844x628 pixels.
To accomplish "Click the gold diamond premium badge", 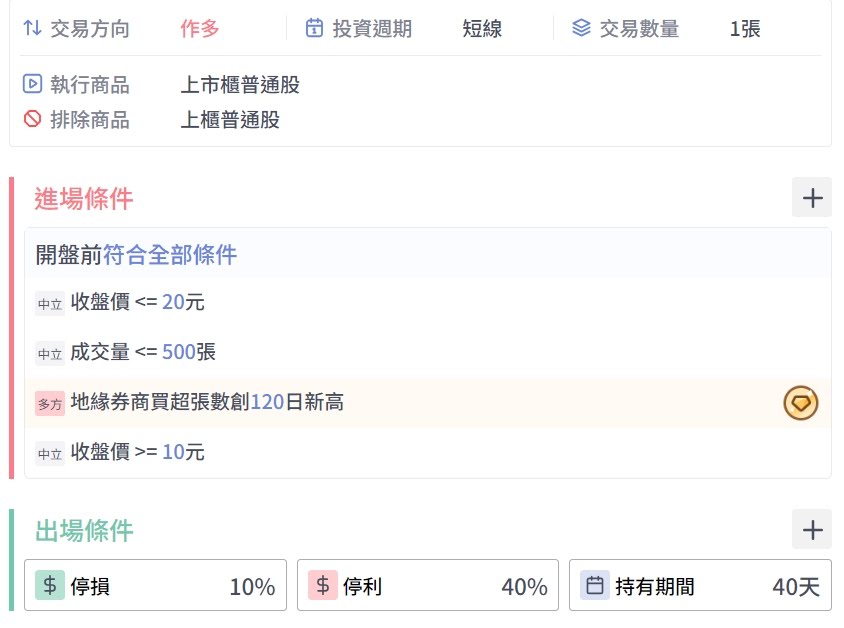I will tap(800, 403).
